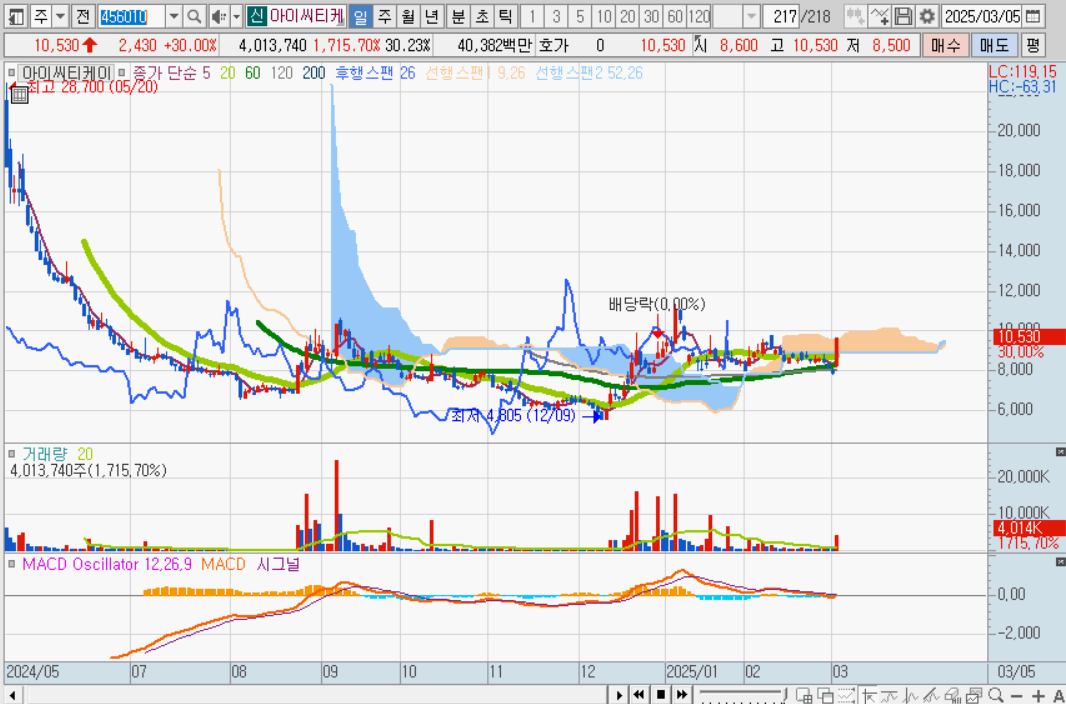Click the grid table icon under chart label

20,94
